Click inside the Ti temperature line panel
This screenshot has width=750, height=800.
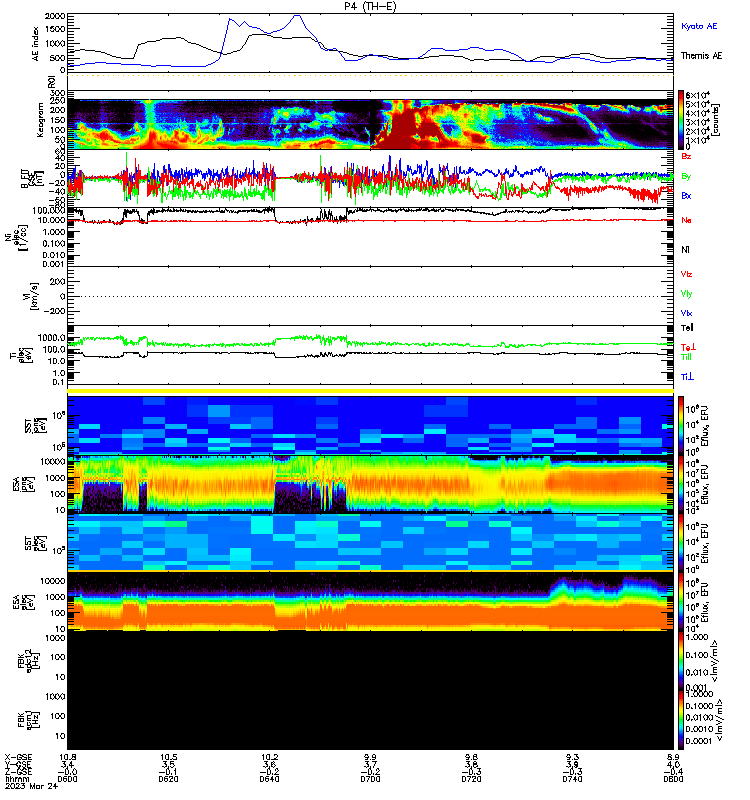[370, 355]
